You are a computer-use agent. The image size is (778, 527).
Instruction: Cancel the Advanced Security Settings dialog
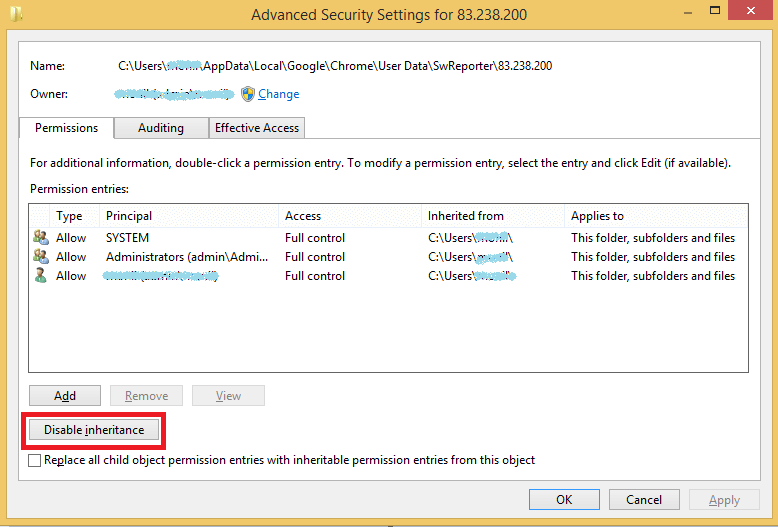click(x=644, y=499)
